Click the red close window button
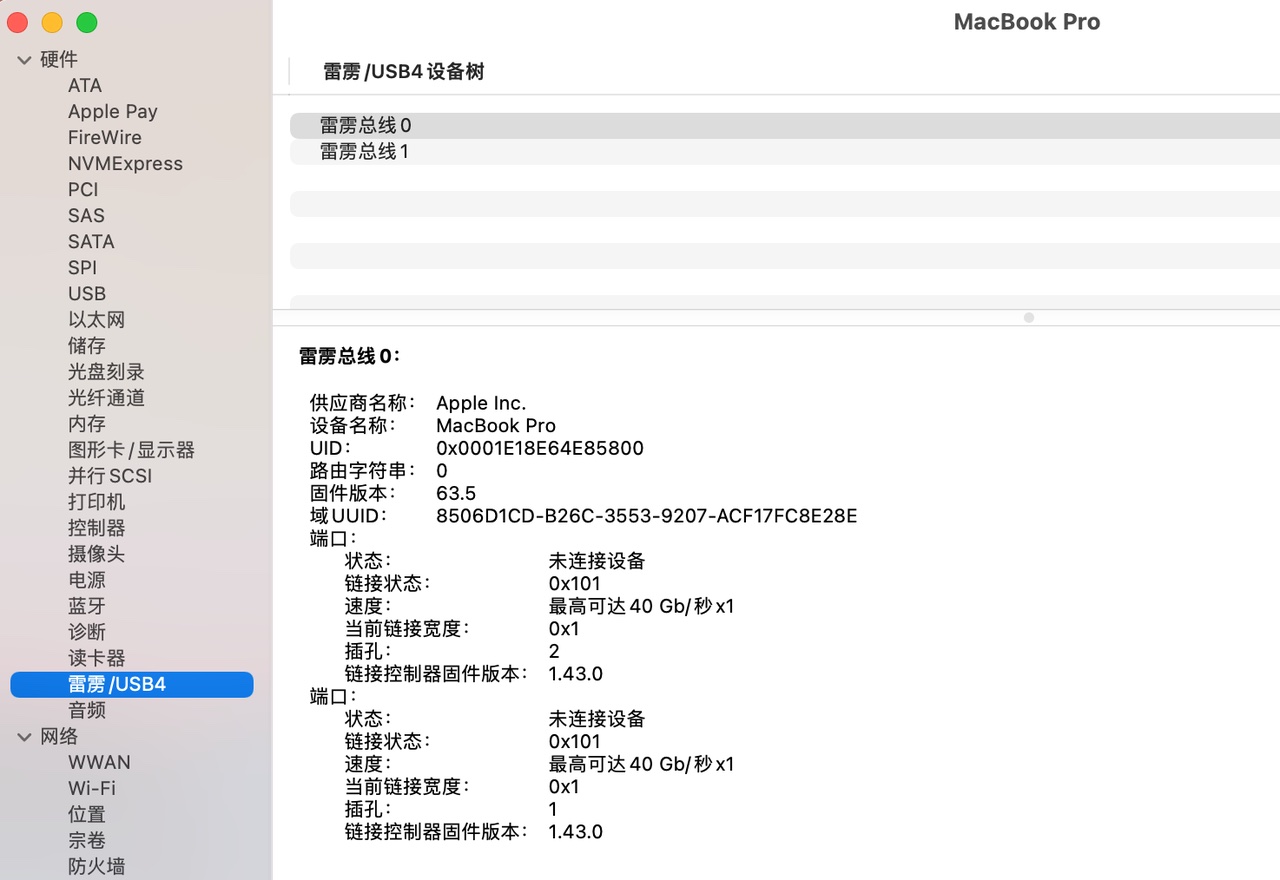 coord(17,22)
